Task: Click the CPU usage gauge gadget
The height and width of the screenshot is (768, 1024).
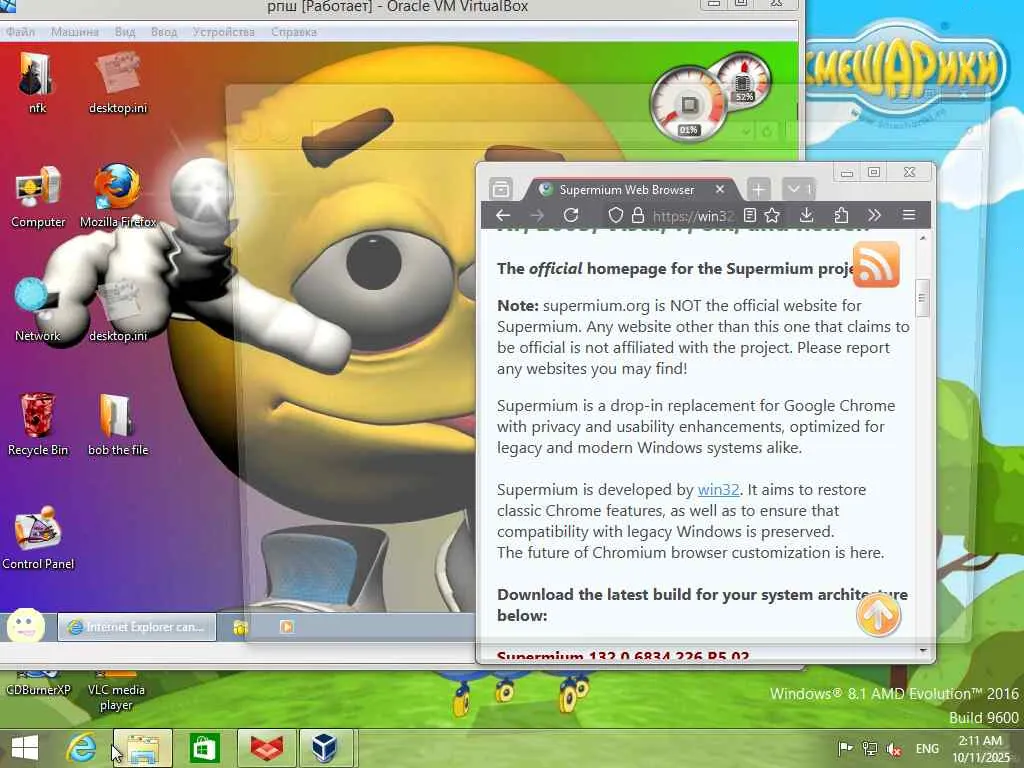Action: pyautogui.click(x=687, y=104)
